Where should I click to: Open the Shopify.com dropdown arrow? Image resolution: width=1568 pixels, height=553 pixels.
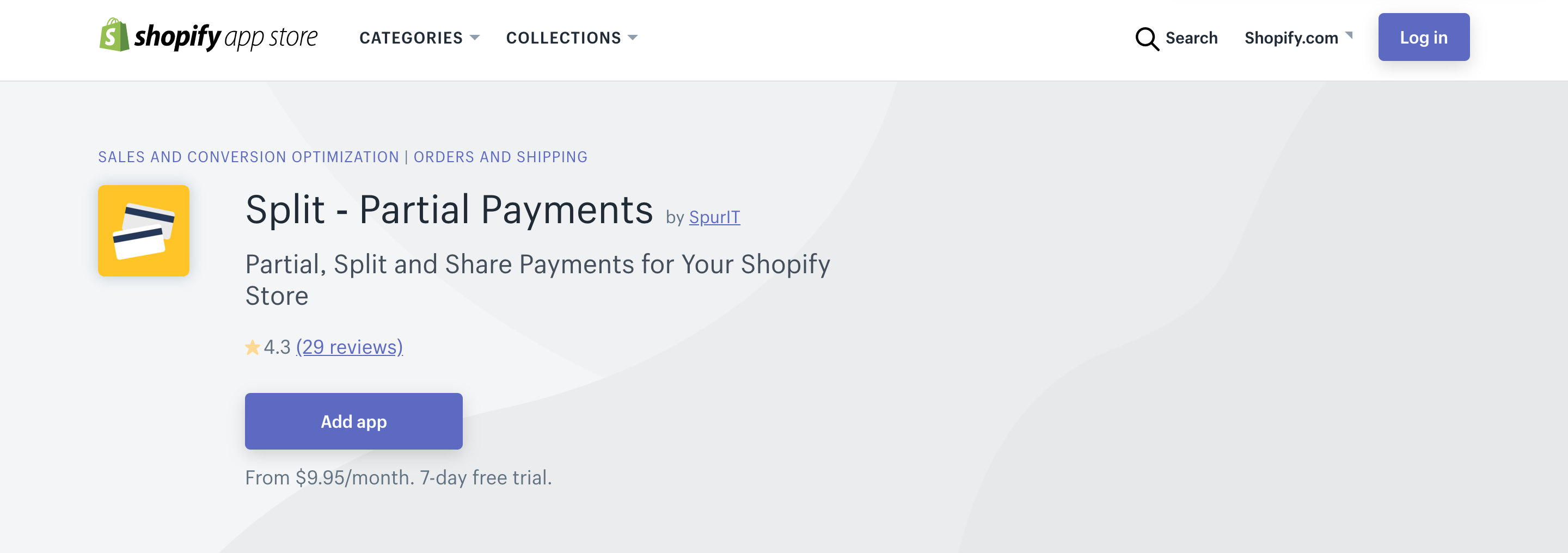click(x=1349, y=35)
